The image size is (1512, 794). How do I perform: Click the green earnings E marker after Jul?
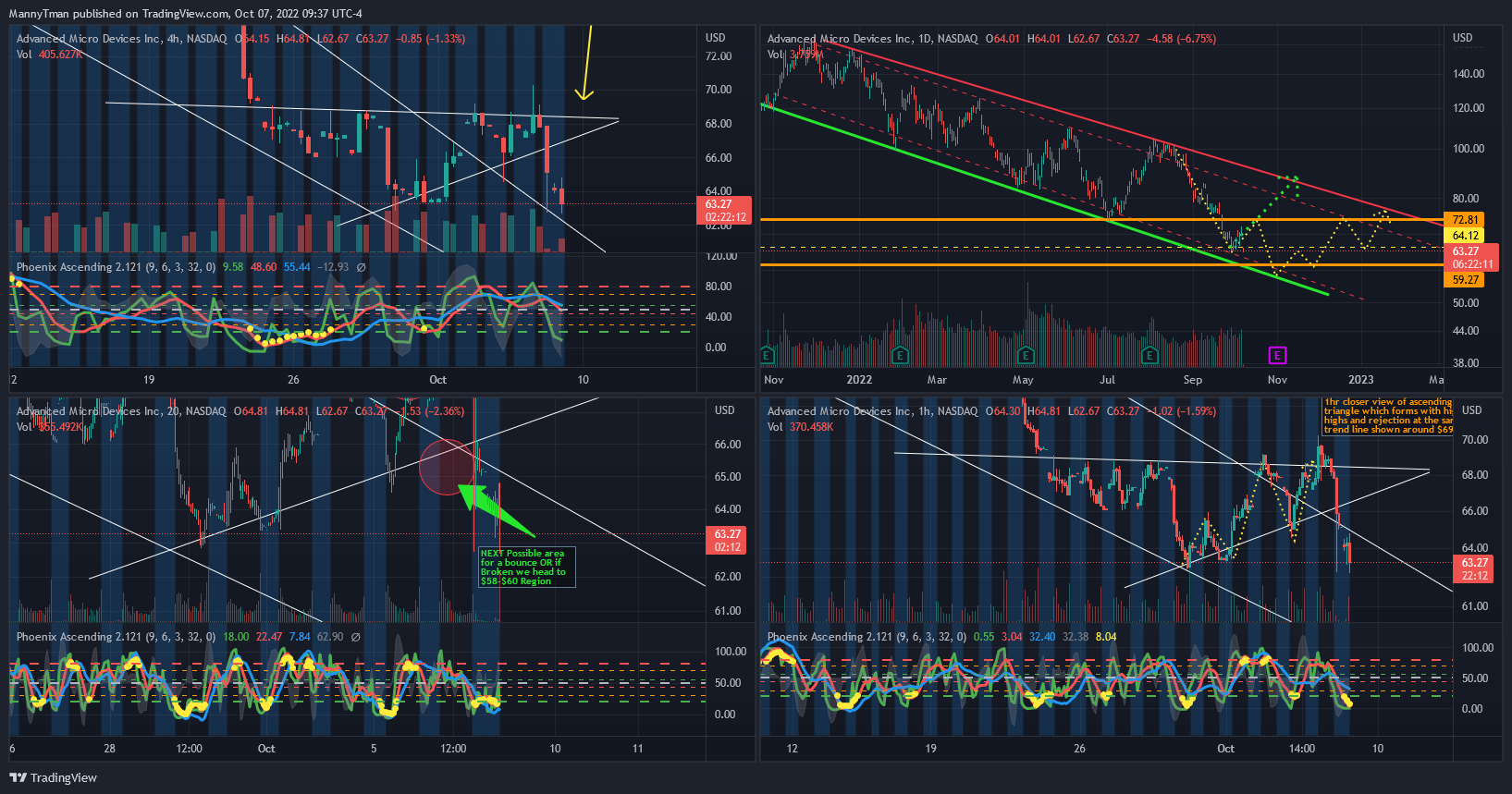click(x=1149, y=355)
